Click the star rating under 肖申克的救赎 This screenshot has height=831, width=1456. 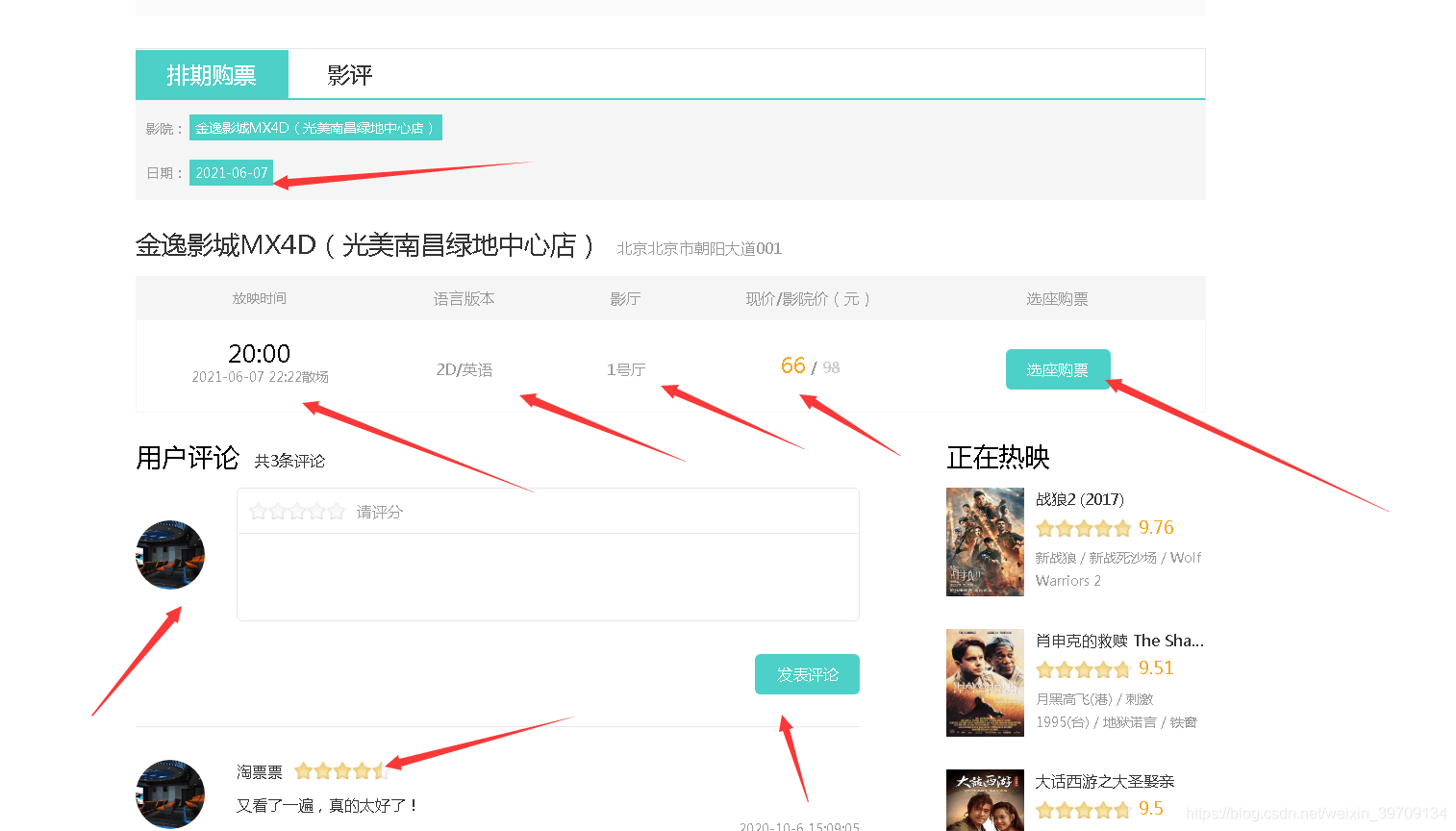[1084, 669]
